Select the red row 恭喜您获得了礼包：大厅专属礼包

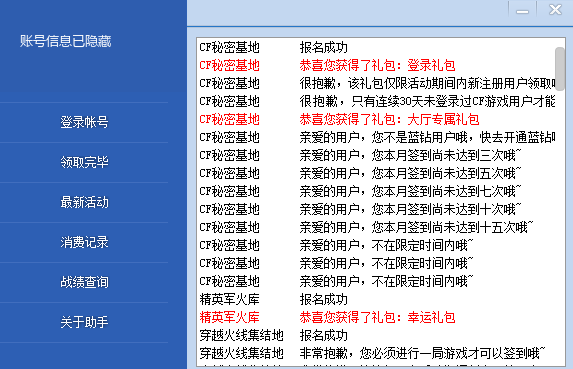click(x=376, y=119)
